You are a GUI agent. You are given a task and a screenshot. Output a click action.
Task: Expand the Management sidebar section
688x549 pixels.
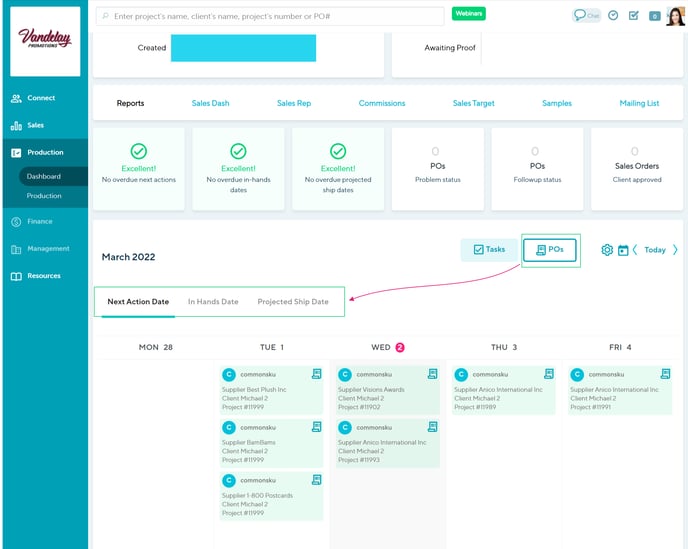point(48,249)
